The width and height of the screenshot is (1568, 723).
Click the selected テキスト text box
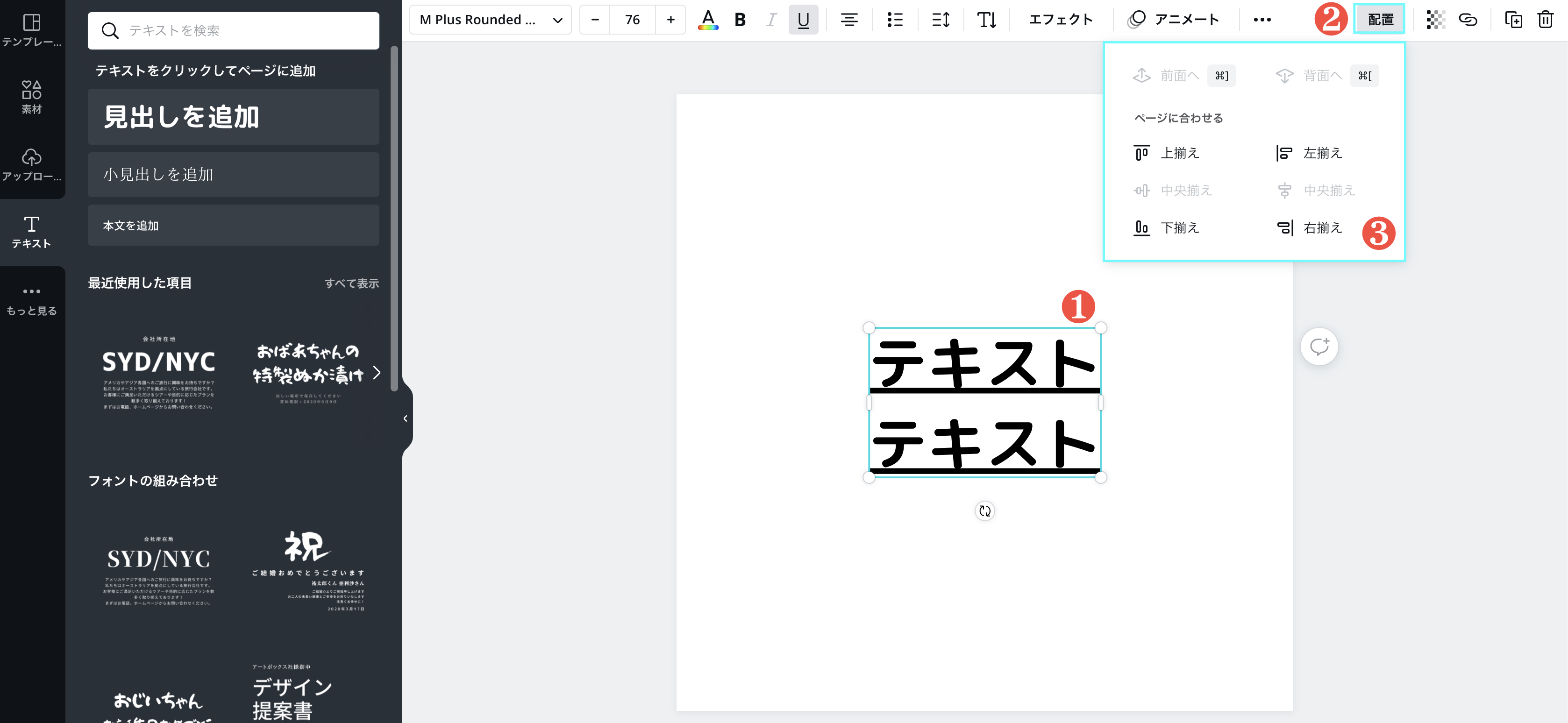coord(984,402)
